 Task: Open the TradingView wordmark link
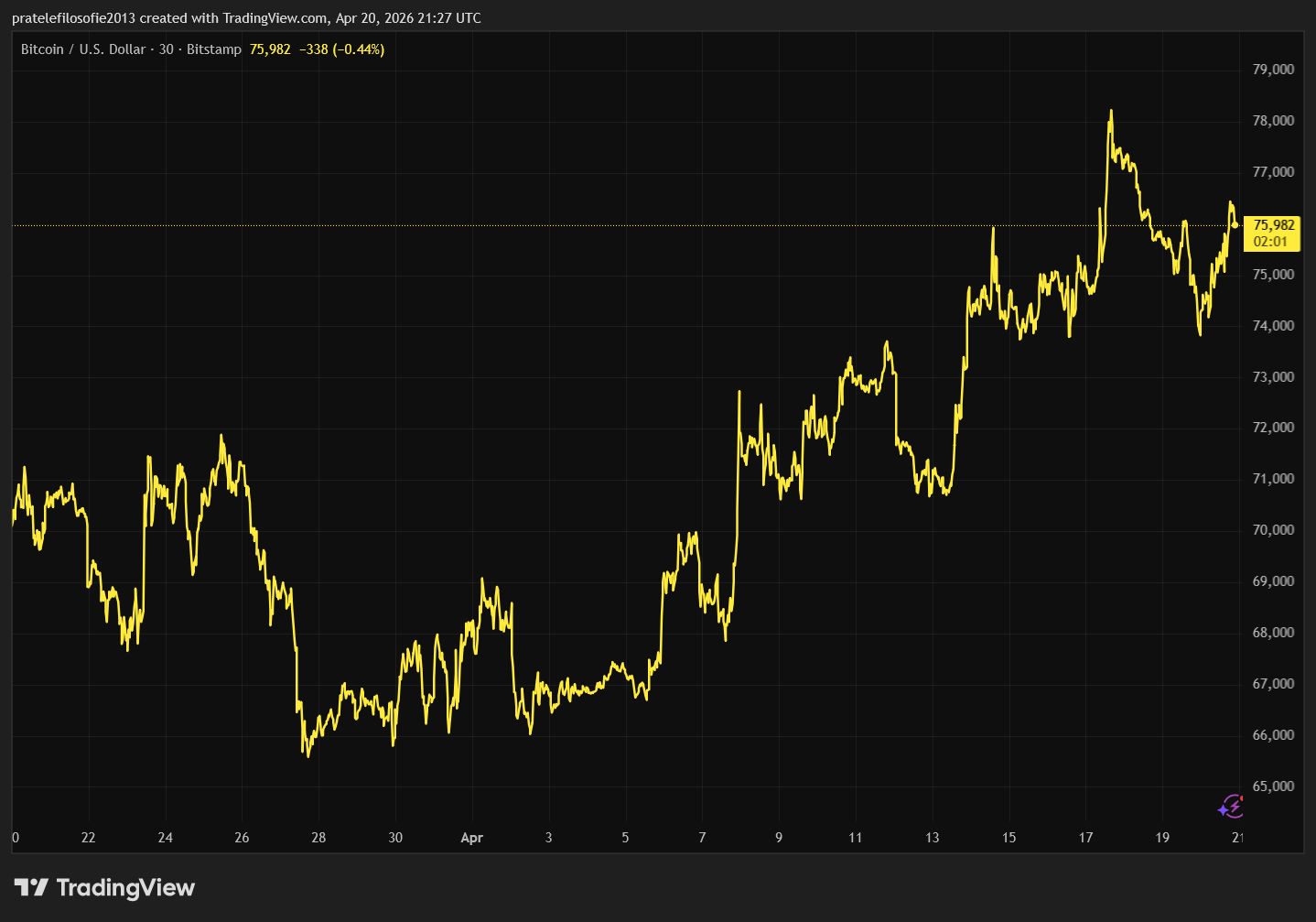(125, 887)
